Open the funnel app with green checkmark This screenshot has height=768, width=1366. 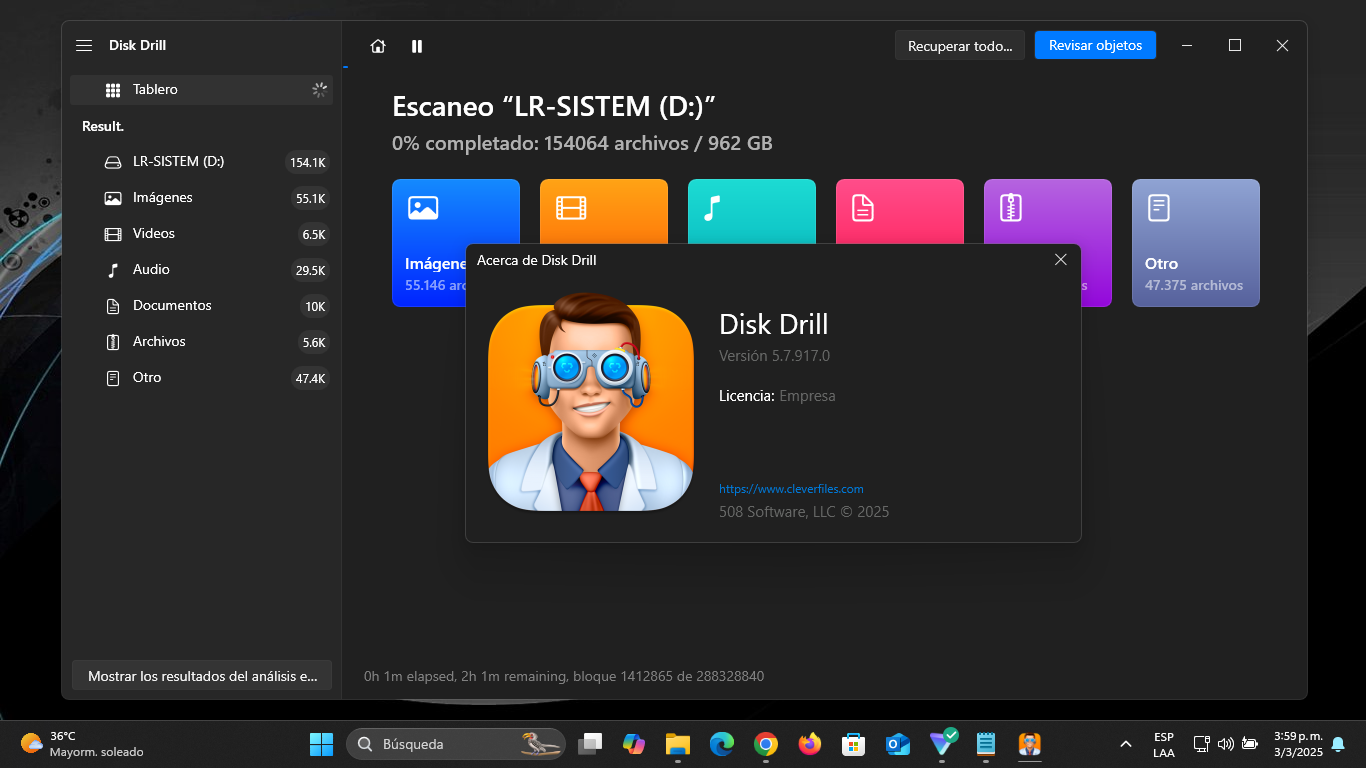coord(942,743)
